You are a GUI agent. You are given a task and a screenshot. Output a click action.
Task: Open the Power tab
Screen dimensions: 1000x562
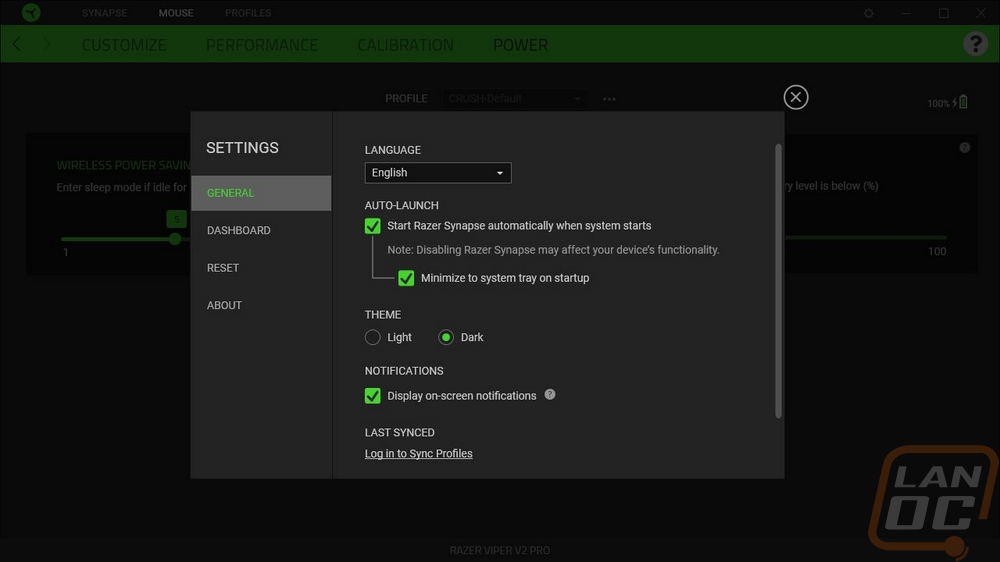520,45
